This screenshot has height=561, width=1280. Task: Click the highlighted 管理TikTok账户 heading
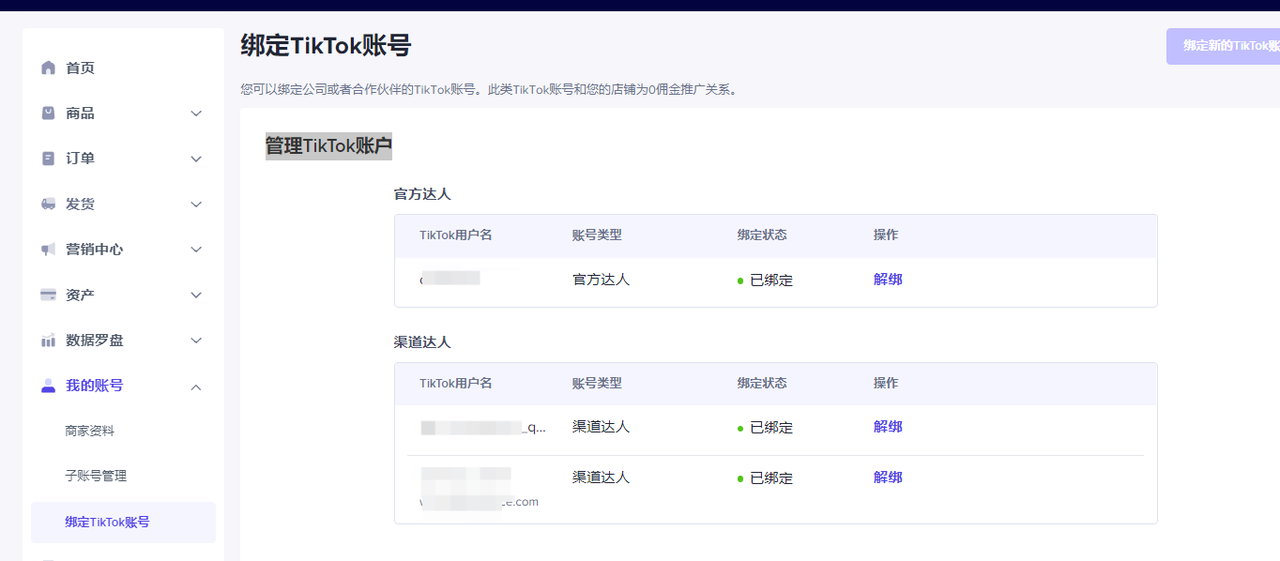pos(328,146)
